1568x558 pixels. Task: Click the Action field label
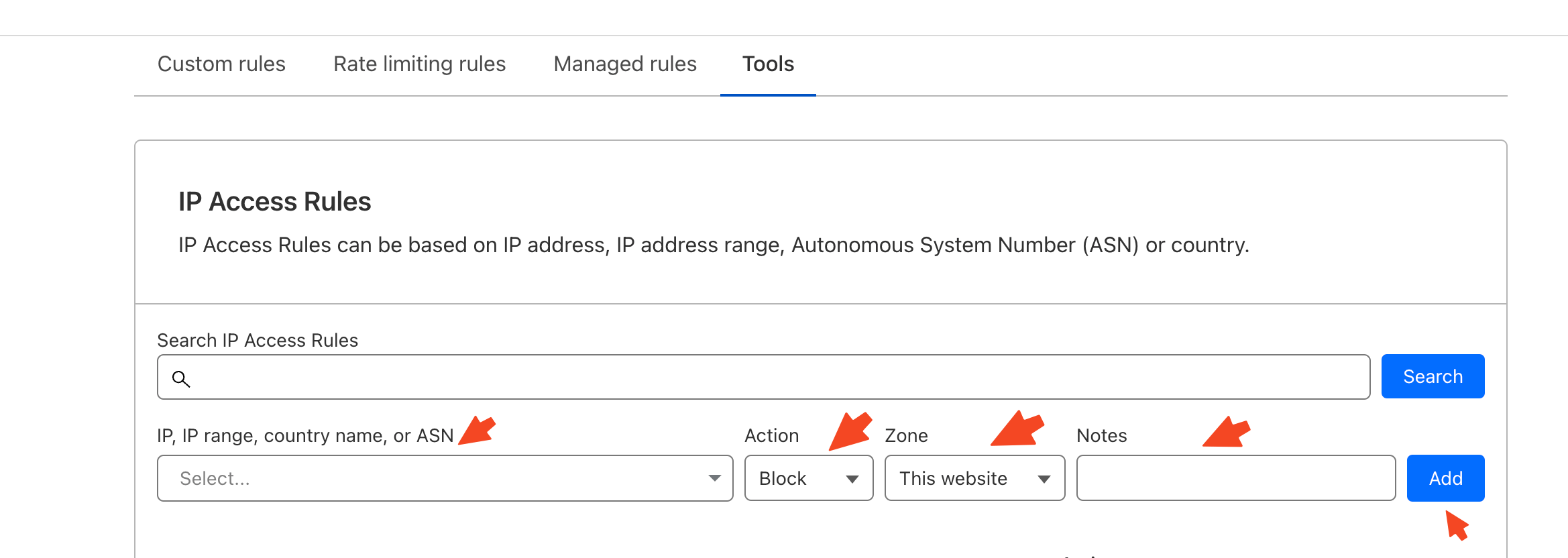tap(772, 436)
